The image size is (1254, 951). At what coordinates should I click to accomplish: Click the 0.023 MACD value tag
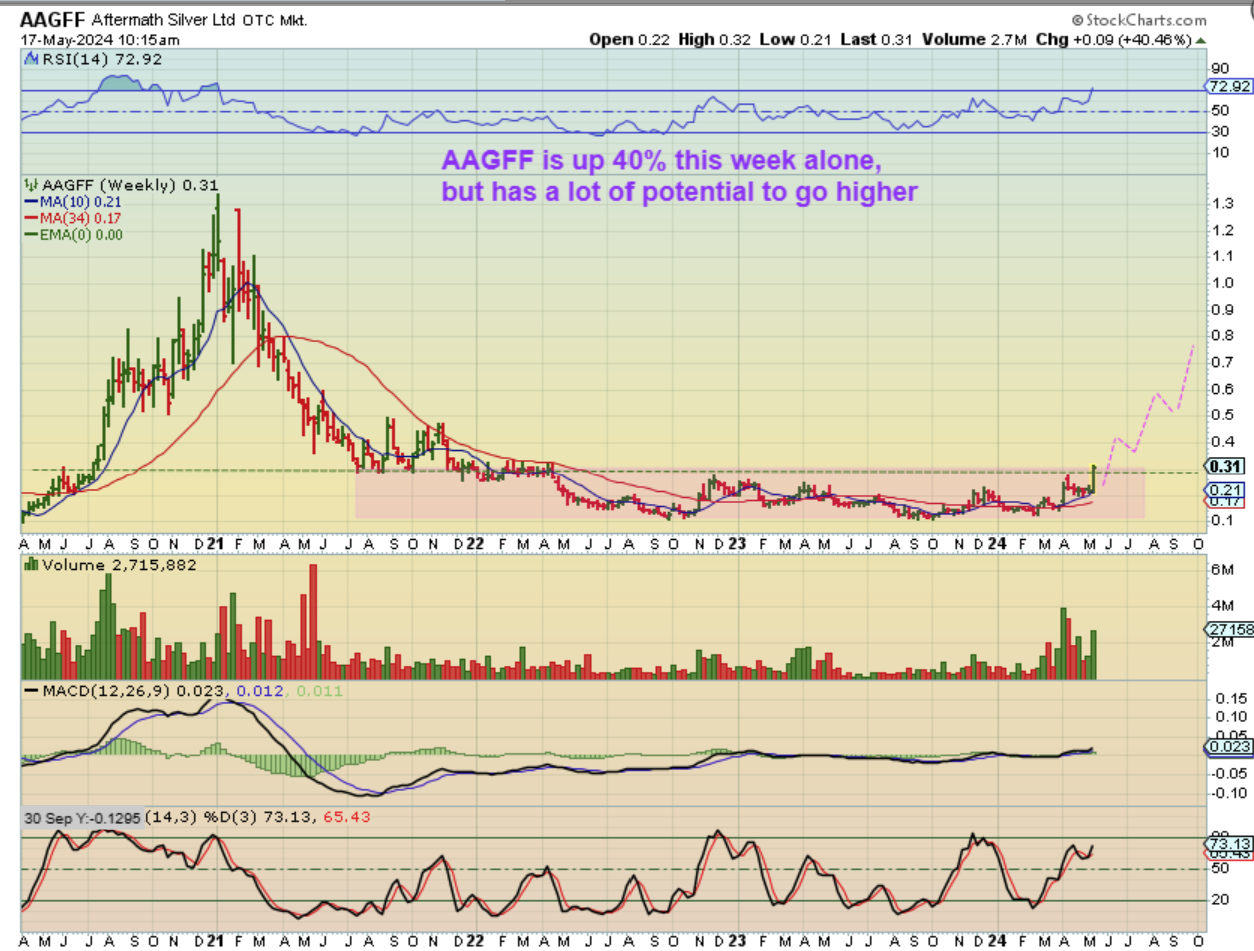click(1227, 745)
